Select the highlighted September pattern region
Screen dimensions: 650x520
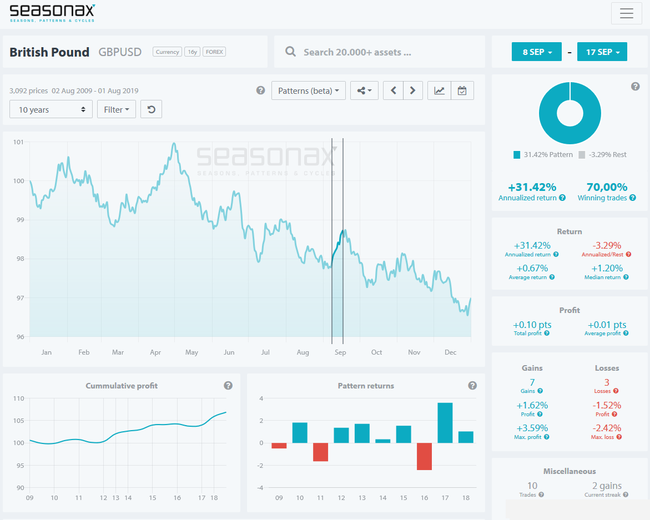[x=337, y=241]
